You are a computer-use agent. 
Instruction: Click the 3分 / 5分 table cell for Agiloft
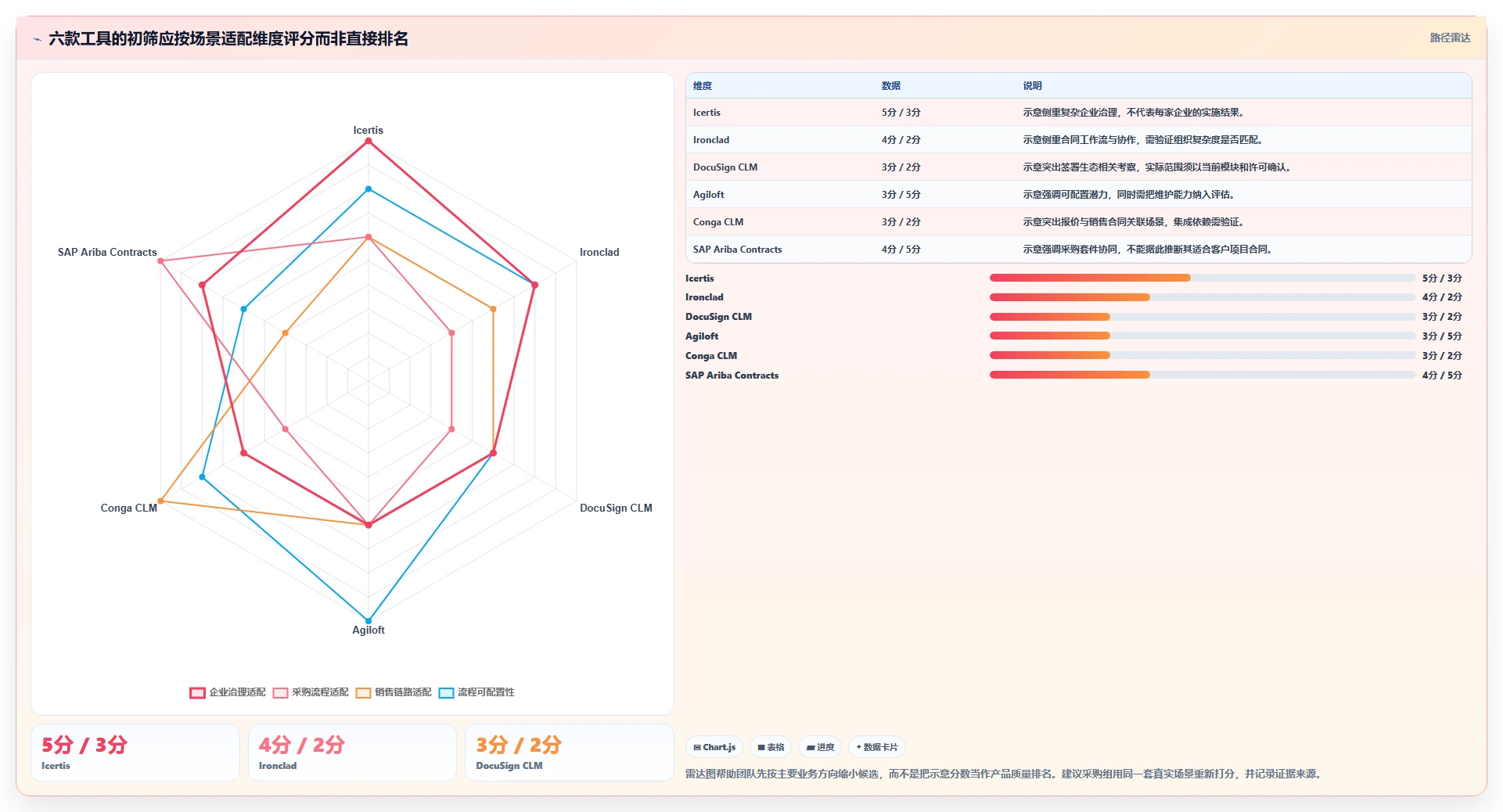coord(901,195)
